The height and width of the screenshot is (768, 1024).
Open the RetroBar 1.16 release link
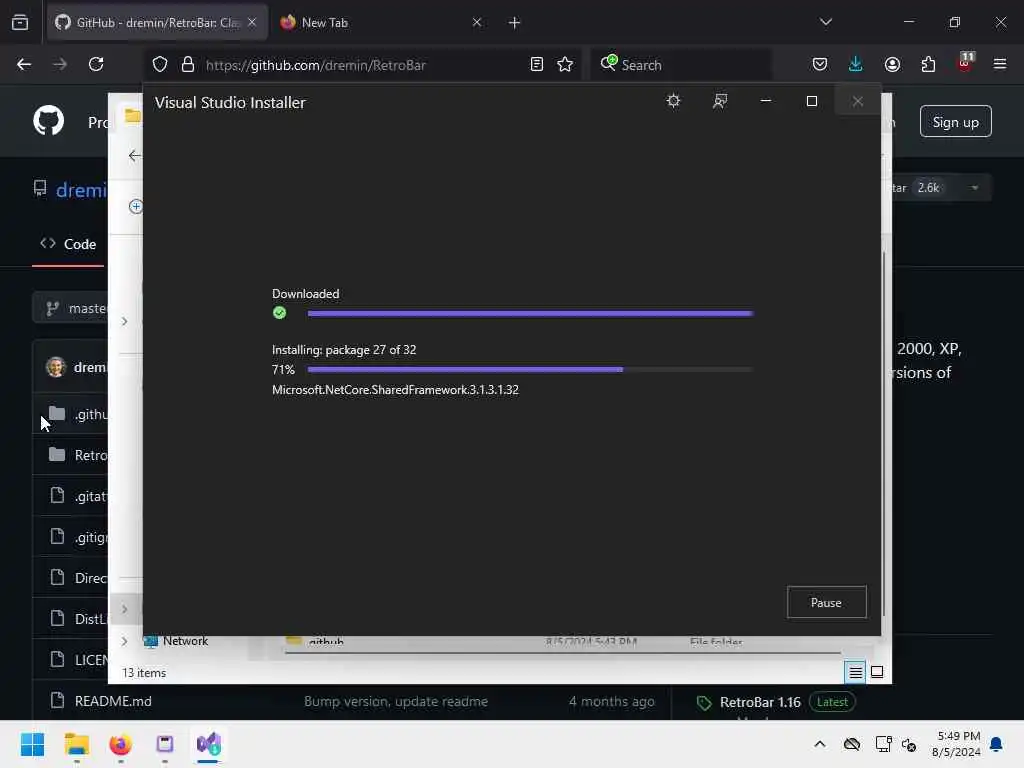[760, 703]
